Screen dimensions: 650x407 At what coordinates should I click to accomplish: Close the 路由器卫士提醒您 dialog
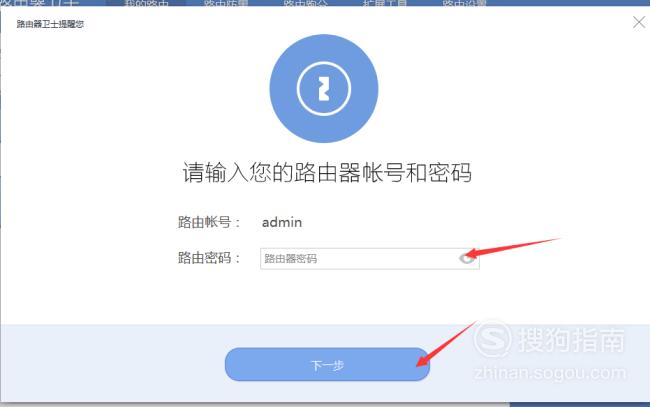point(639,22)
